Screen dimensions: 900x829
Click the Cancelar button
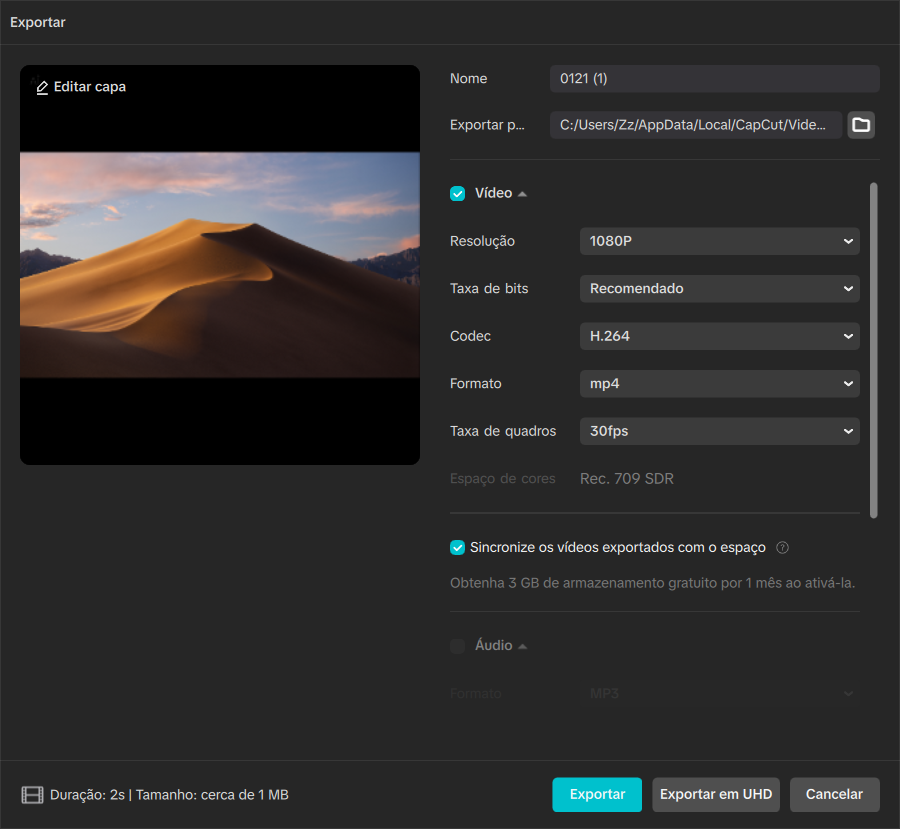[x=834, y=795]
